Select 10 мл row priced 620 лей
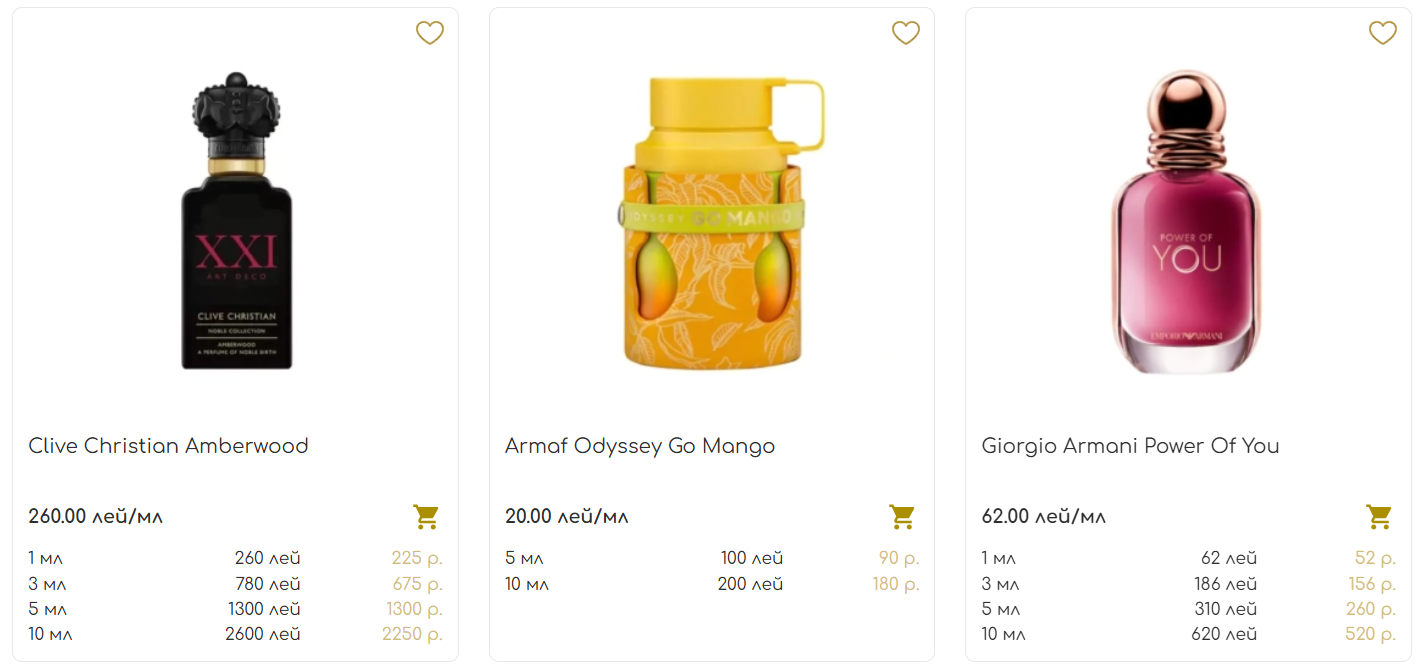The width and height of the screenshot is (1420, 670). 1189,634
